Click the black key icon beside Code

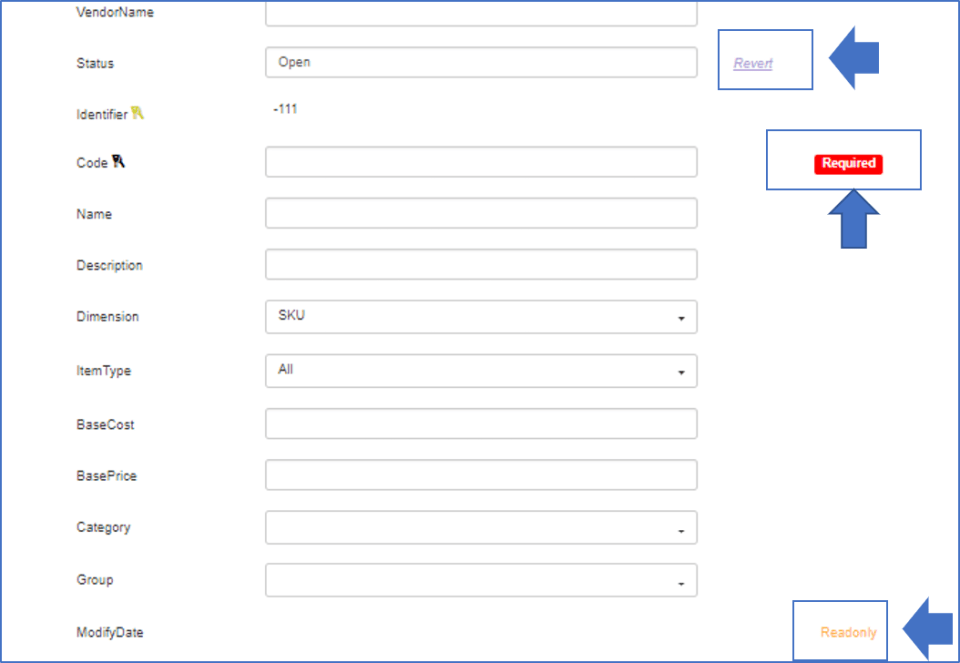pos(118,162)
